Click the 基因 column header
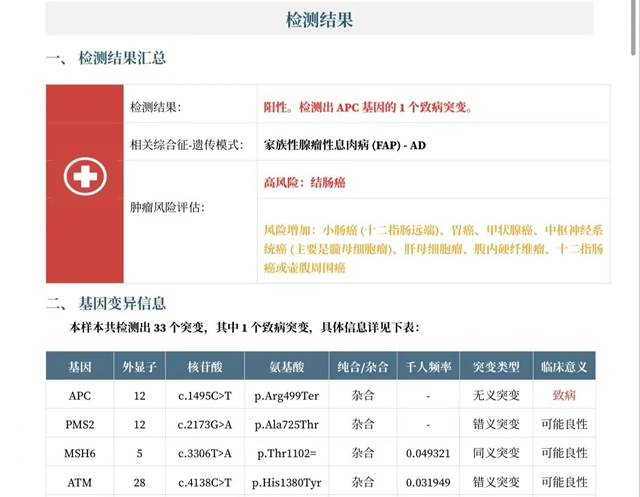Image resolution: width=640 pixels, height=497 pixels. [79, 366]
